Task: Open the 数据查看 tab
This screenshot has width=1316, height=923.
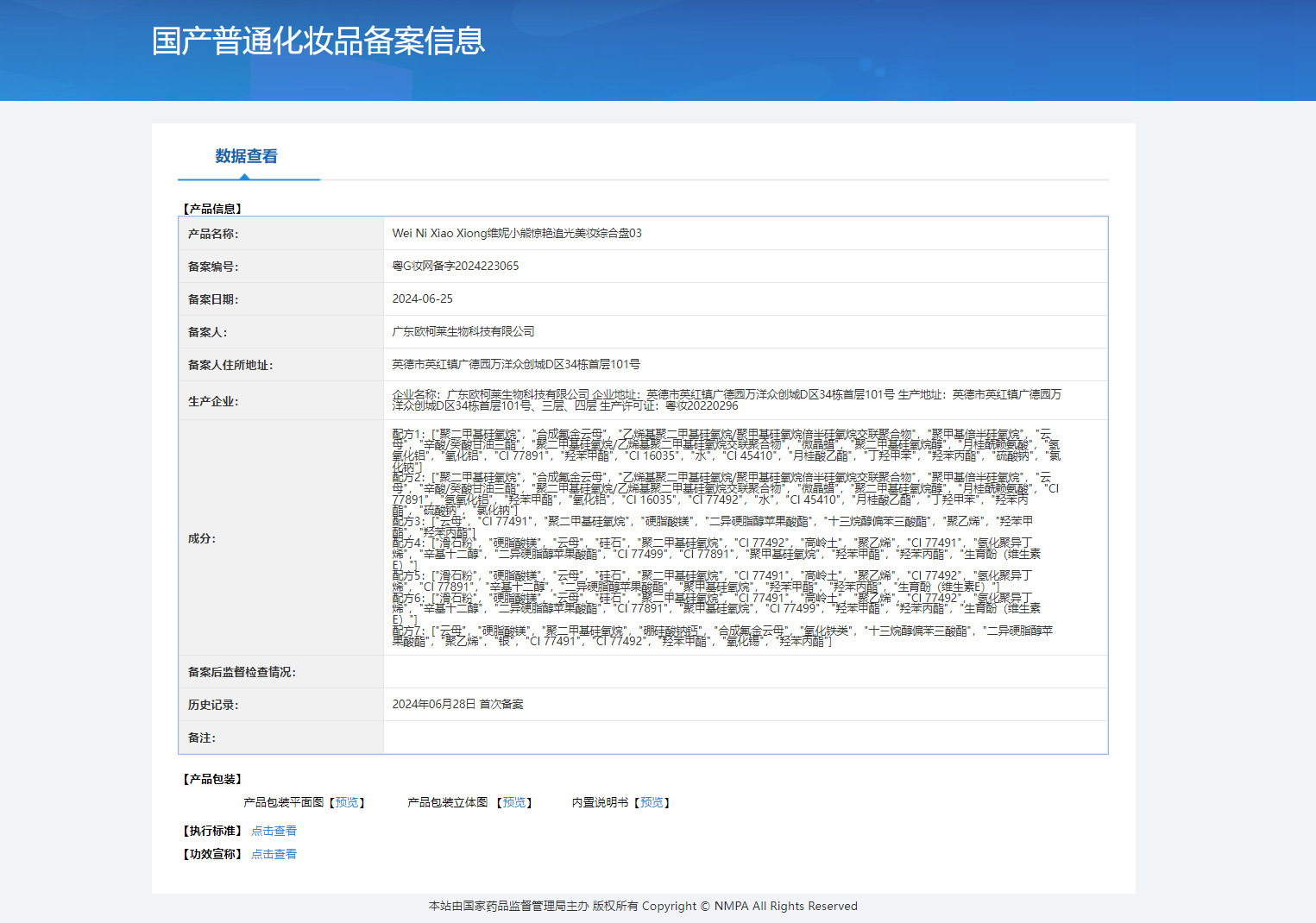Action: [x=247, y=156]
